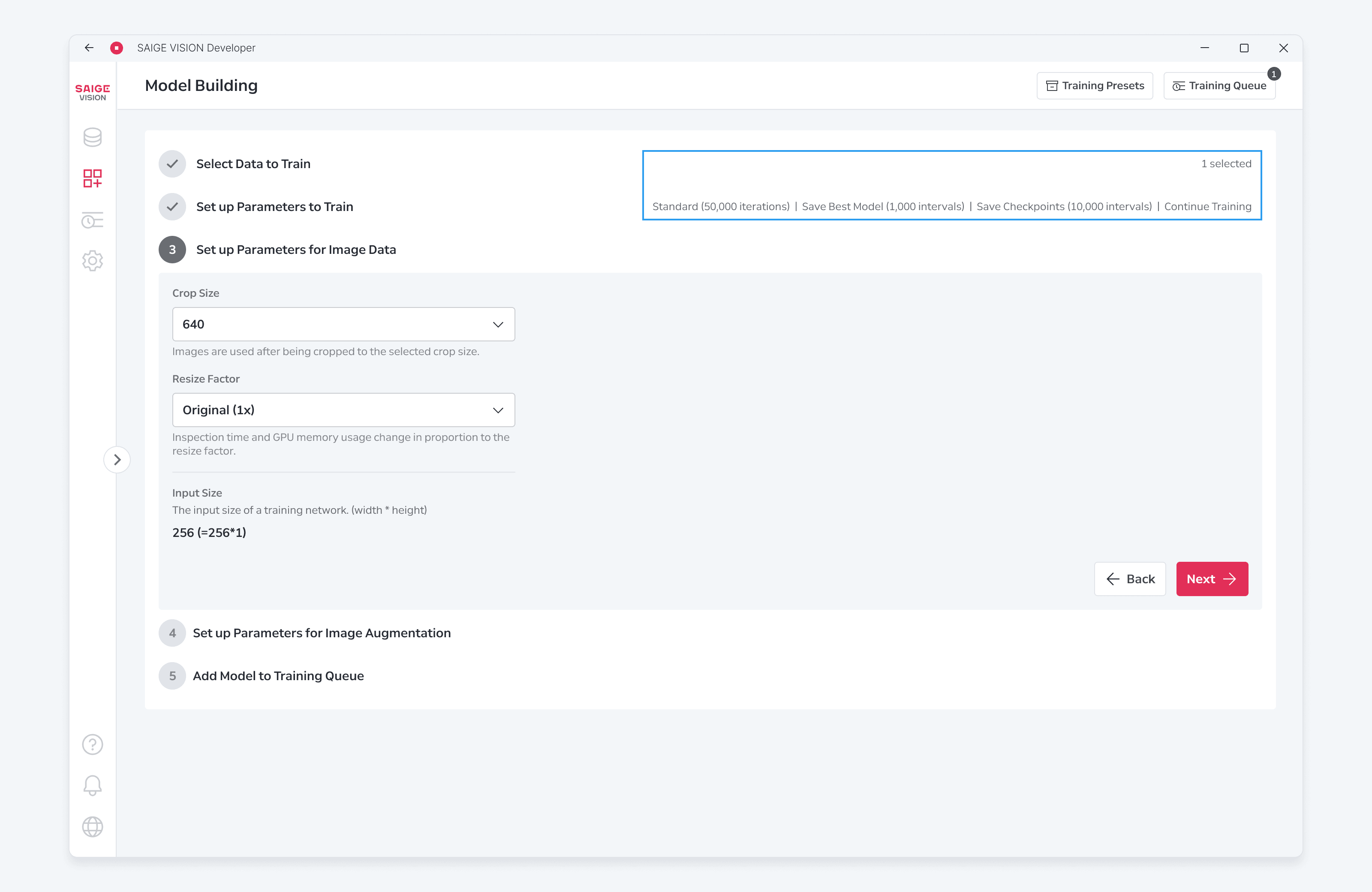Viewport: 1372px width, 892px height.
Task: Open the dataset database icon in sidebar
Action: (92, 137)
